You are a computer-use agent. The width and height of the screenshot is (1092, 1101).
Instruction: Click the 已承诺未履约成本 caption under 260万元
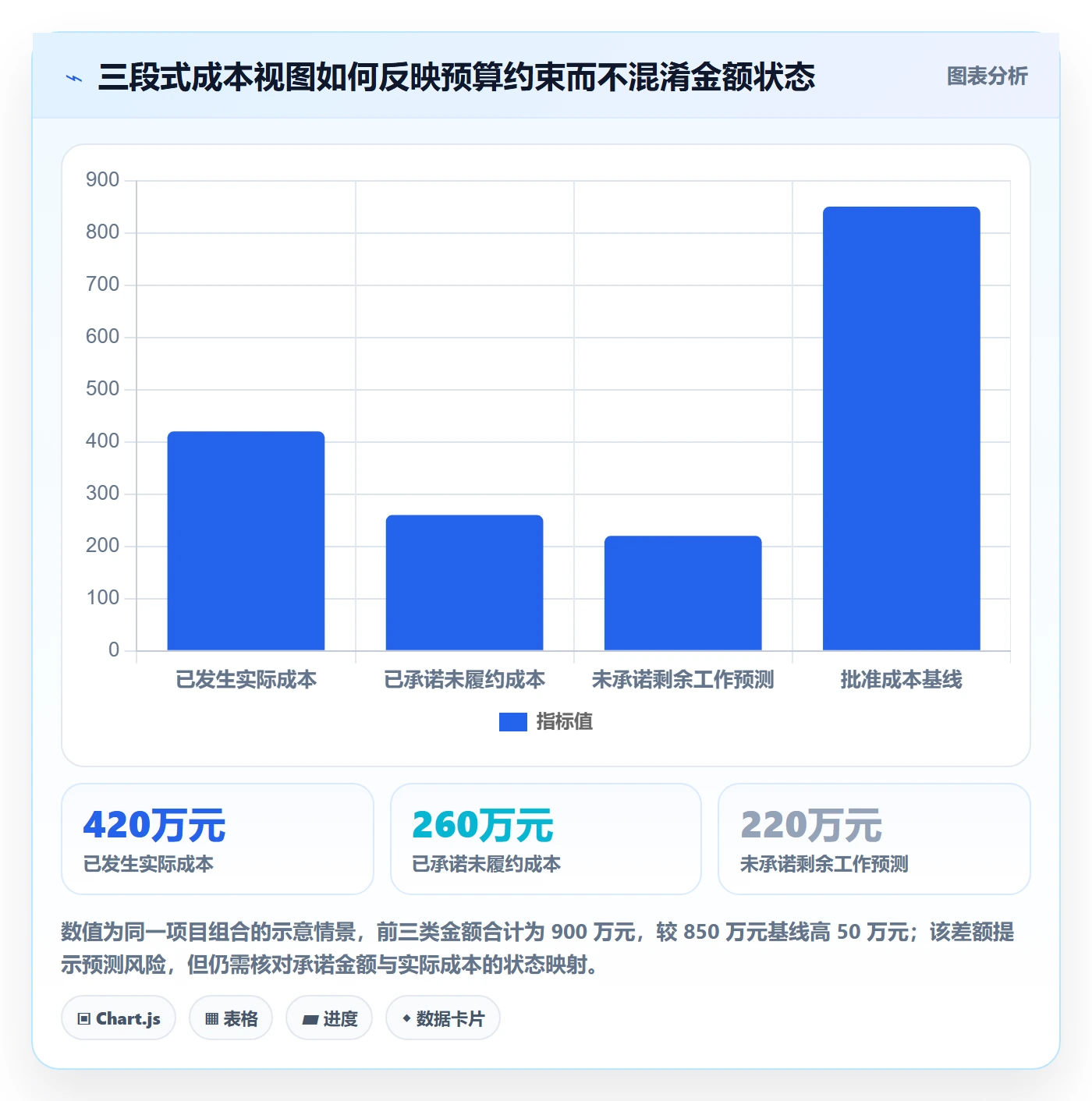pyautogui.click(x=487, y=864)
